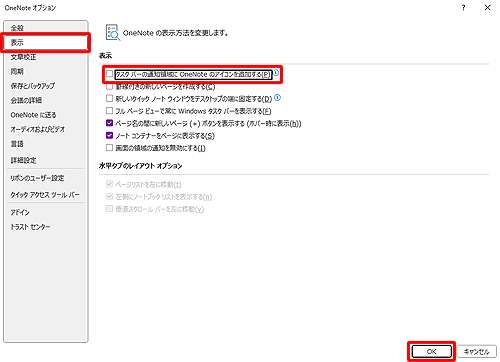Image resolution: width=500 pixels, height=362 pixels.
Task: Open the OneNote に送る category
Action: [x=45, y=115]
